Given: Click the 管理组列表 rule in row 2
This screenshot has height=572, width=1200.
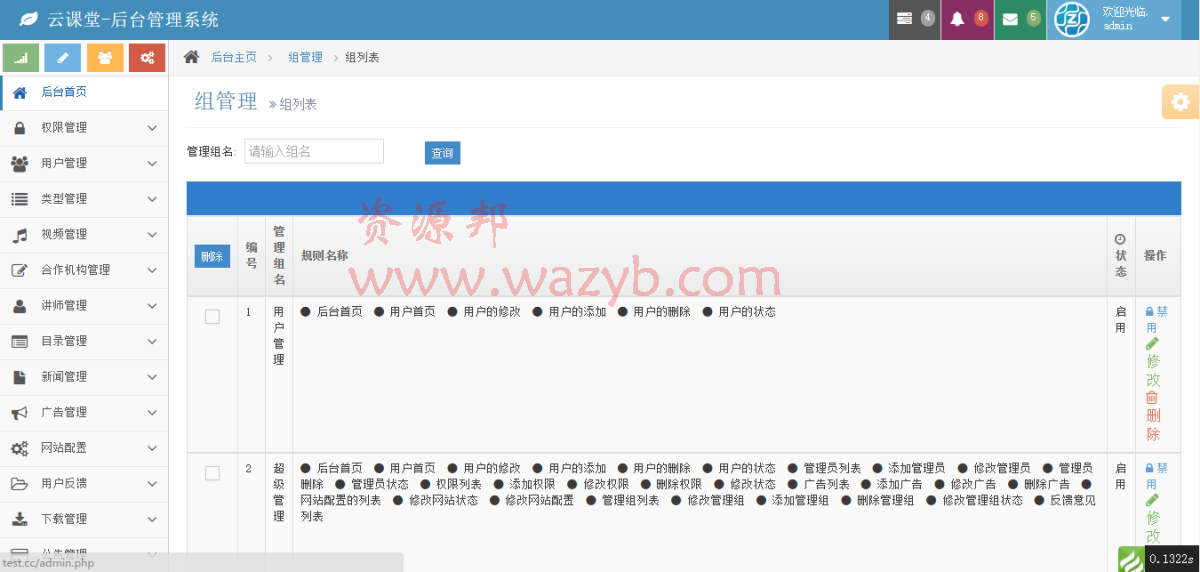Looking at the screenshot, I should pyautogui.click(x=630, y=500).
